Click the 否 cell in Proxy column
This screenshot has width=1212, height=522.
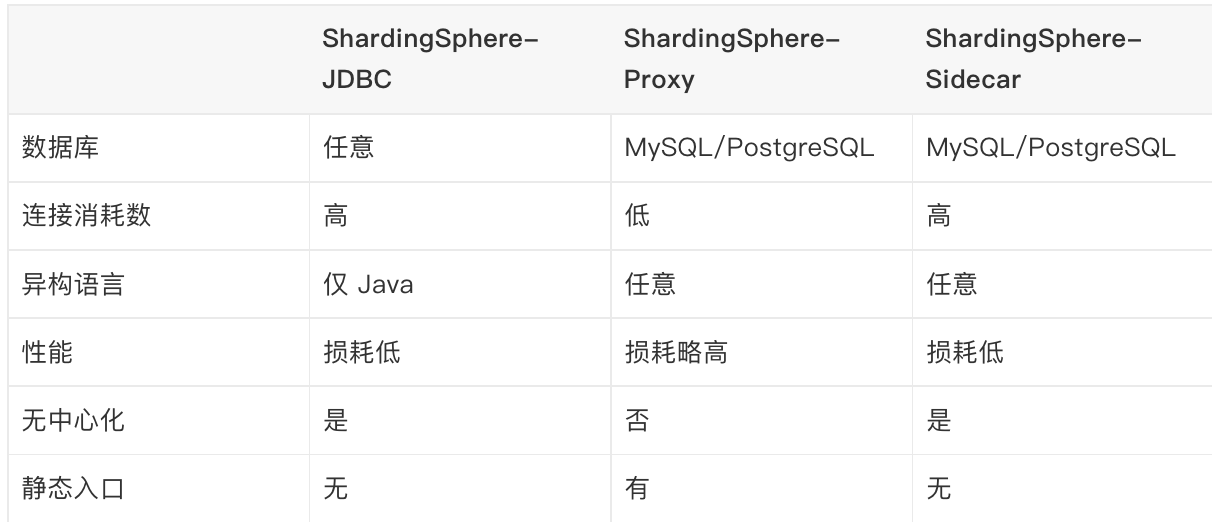tap(637, 420)
